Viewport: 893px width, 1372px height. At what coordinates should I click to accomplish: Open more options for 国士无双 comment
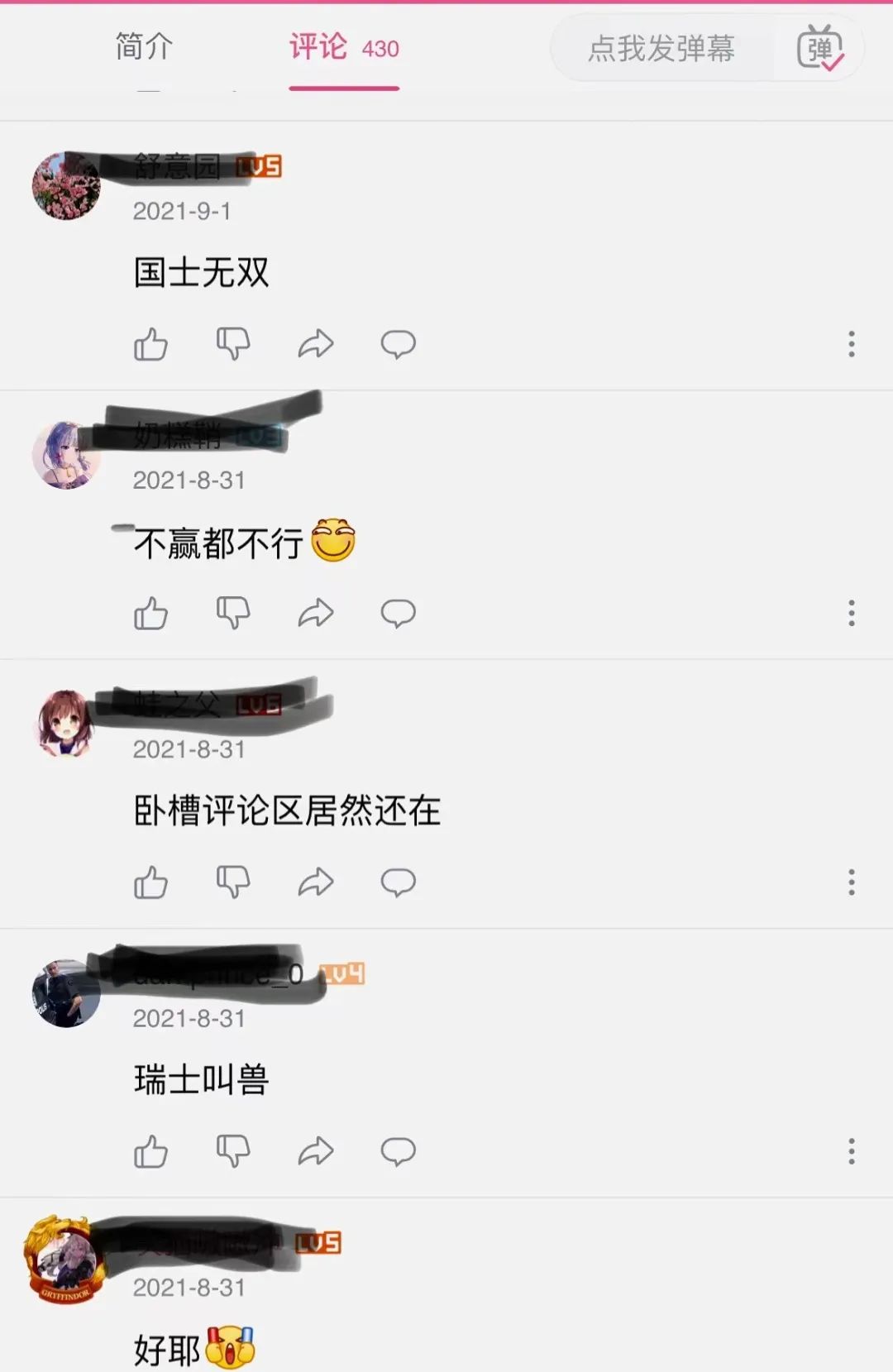pos(852,344)
